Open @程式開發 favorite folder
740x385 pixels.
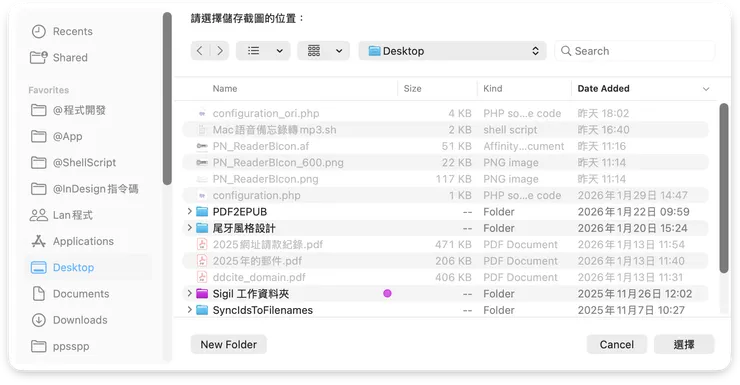coord(79,110)
